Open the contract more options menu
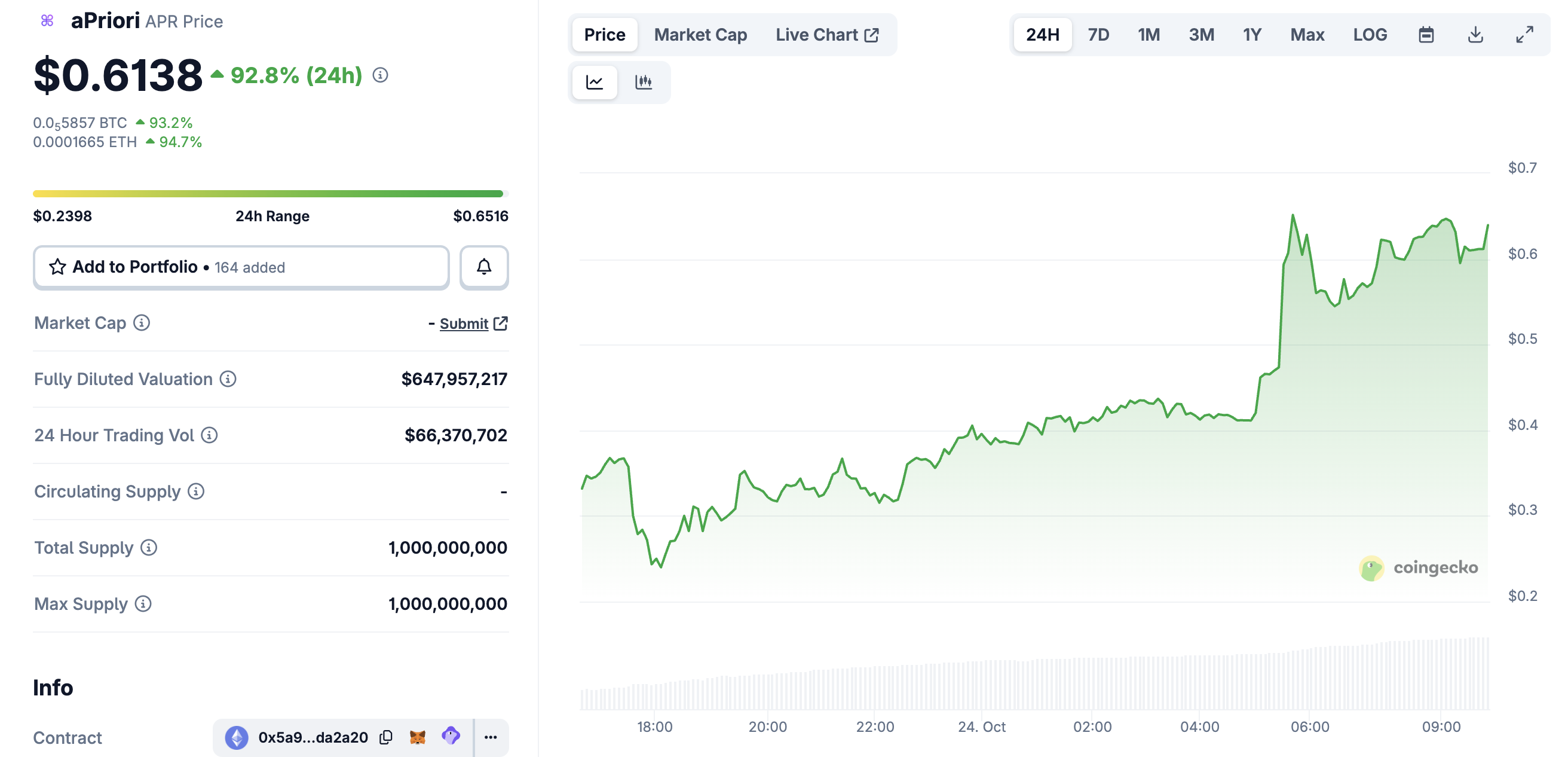This screenshot has width=1568, height=757. 491,737
